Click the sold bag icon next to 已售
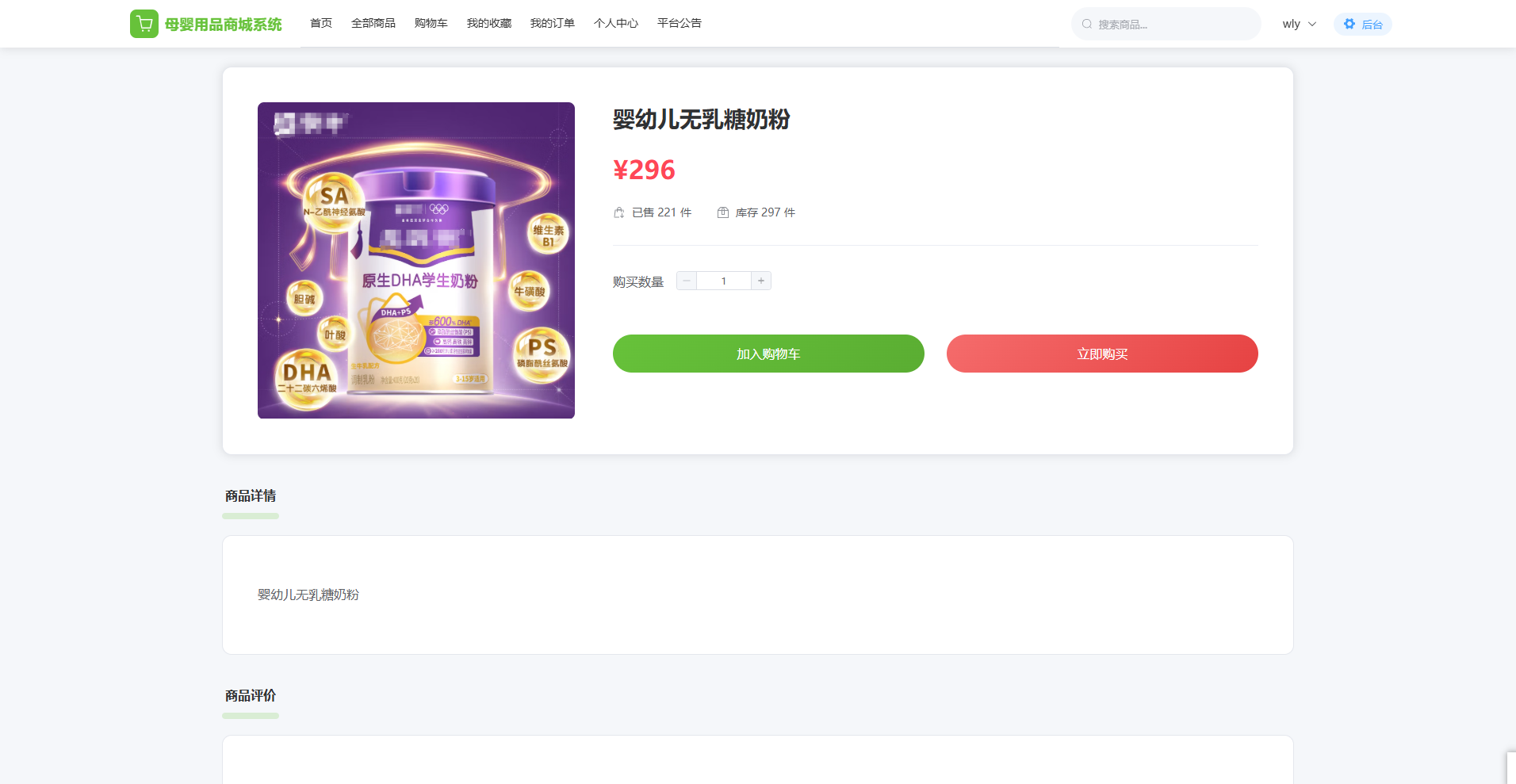 tap(619, 212)
